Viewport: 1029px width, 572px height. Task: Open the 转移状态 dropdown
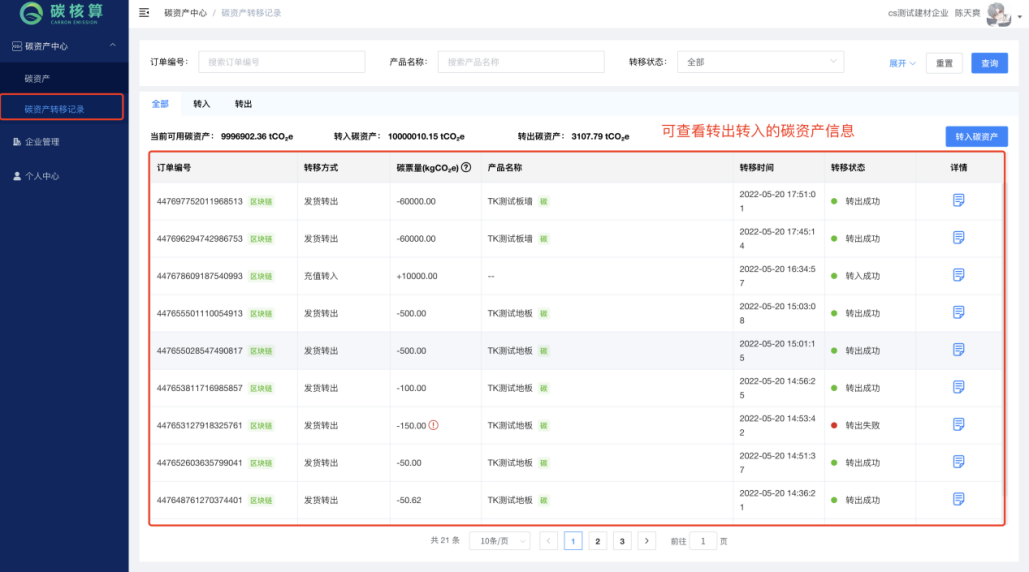(760, 62)
